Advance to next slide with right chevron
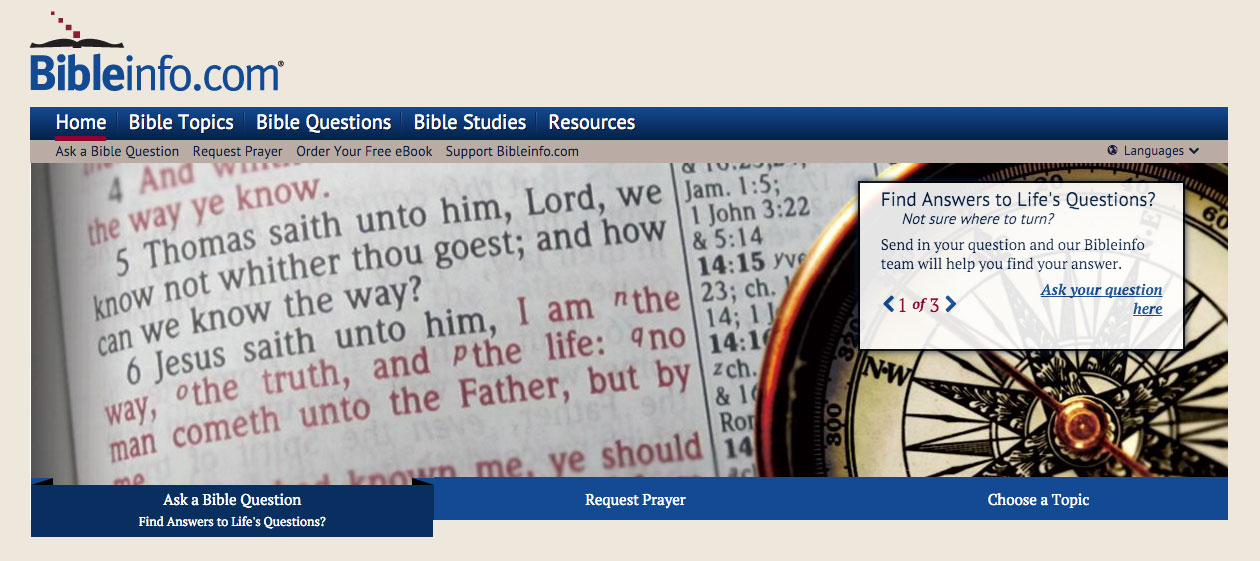This screenshot has width=1260, height=561. (951, 304)
